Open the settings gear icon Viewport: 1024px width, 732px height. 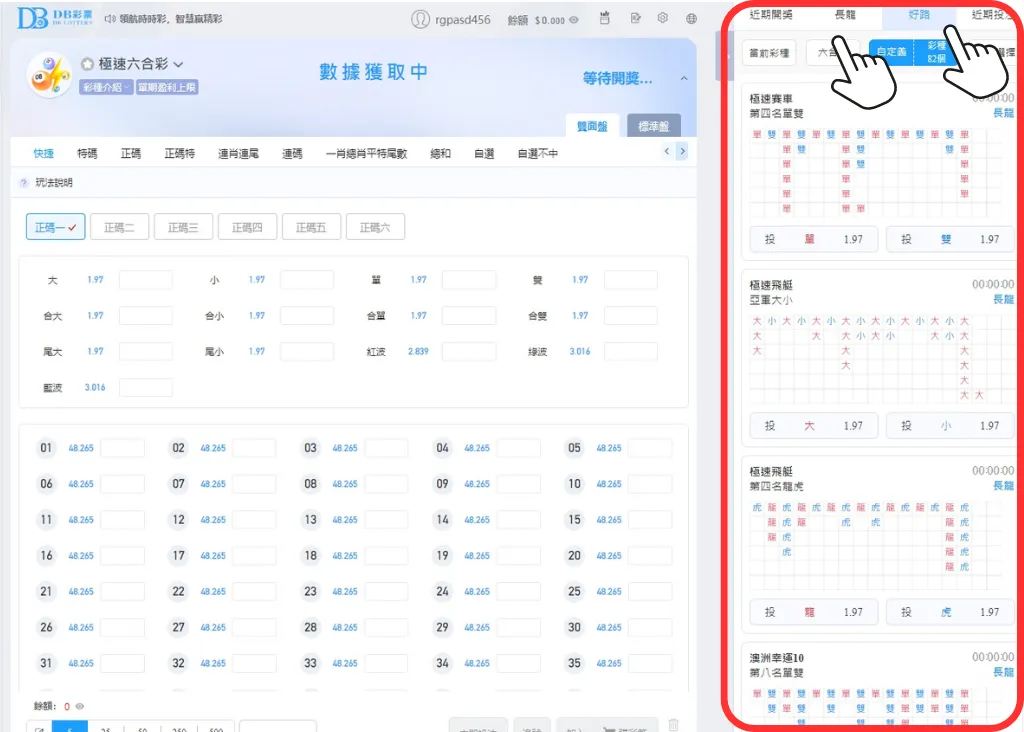point(662,17)
